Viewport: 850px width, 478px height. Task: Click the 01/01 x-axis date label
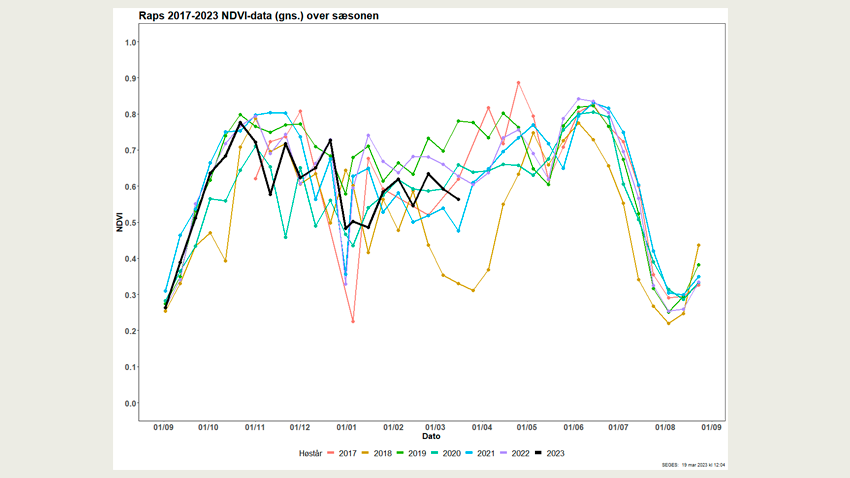(346, 427)
